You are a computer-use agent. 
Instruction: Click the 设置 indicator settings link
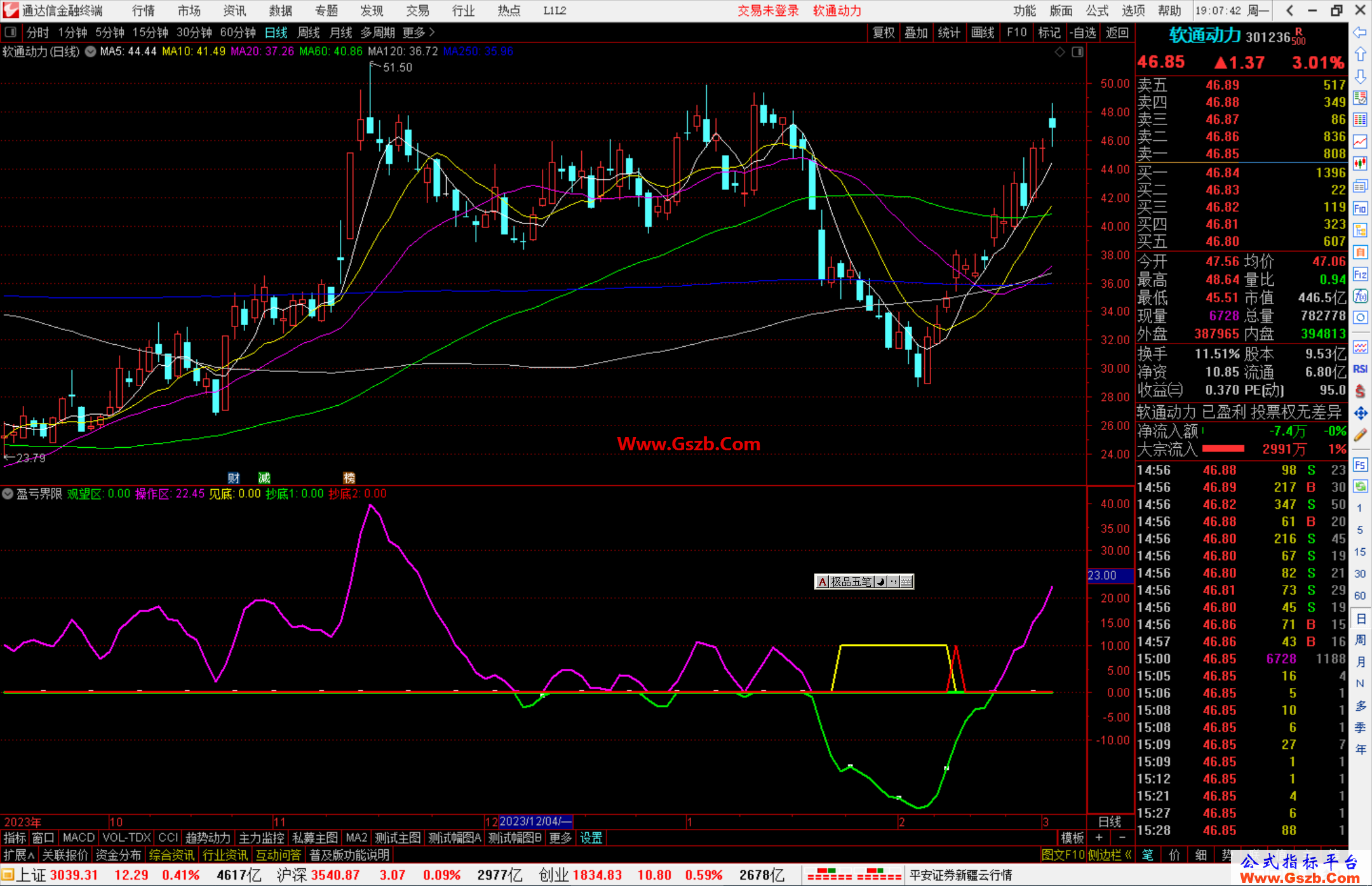(x=591, y=838)
